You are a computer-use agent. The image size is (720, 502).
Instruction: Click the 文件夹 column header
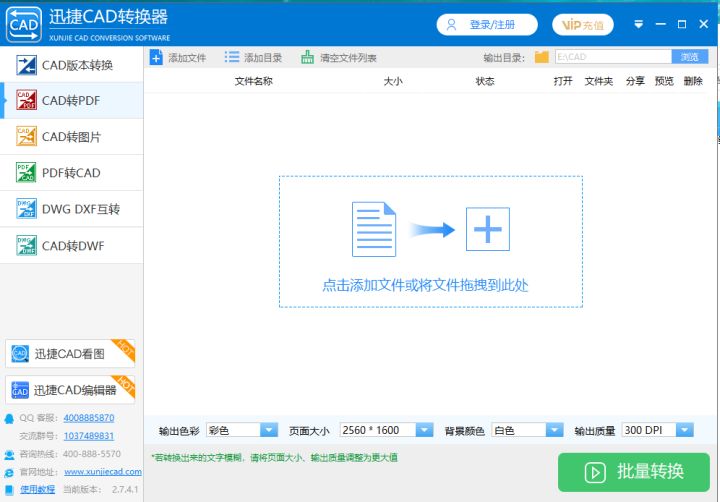599,81
